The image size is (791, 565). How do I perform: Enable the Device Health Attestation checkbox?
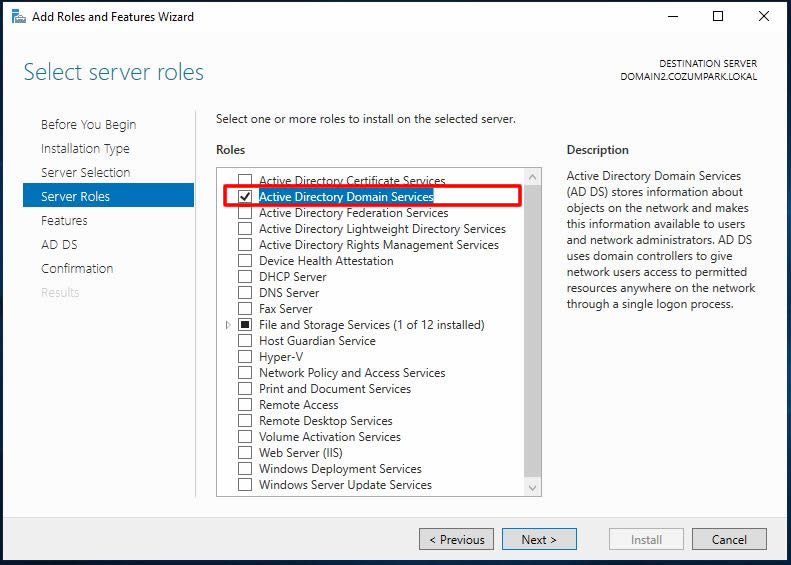(245, 261)
